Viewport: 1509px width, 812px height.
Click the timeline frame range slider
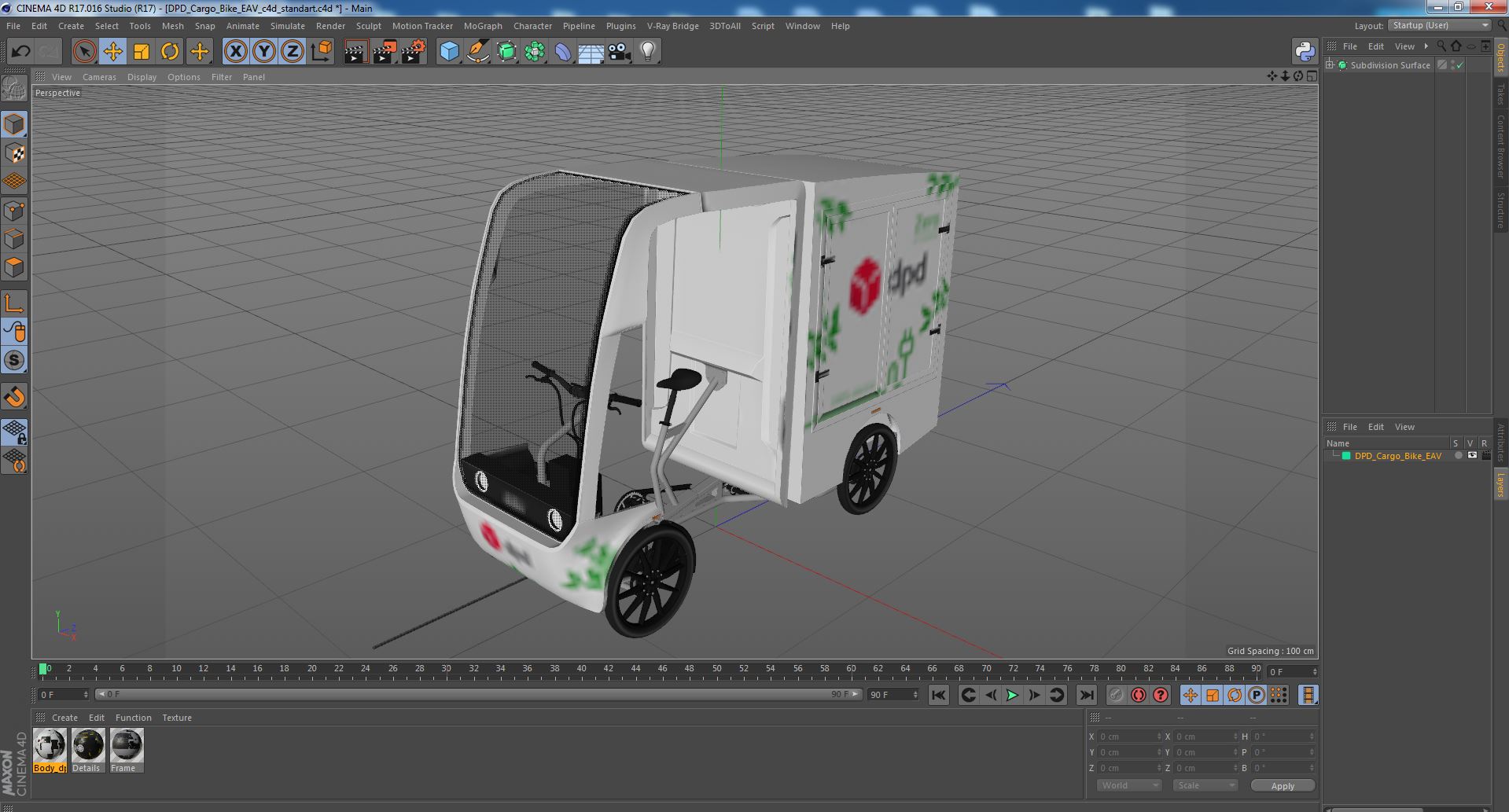478,694
